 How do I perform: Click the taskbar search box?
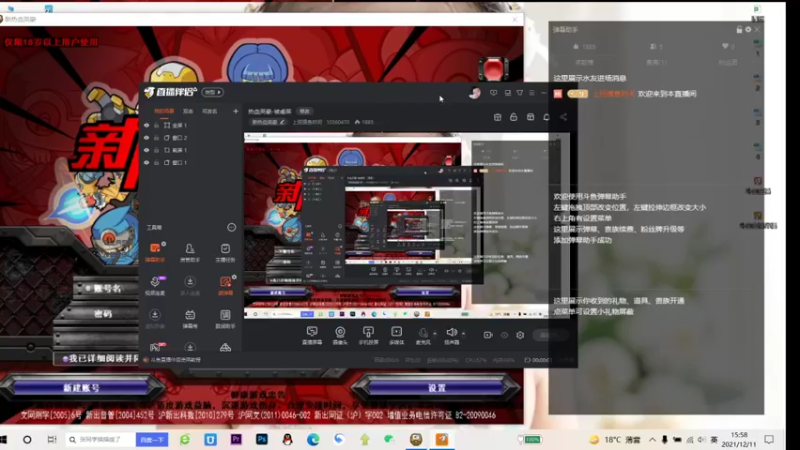click(101, 439)
